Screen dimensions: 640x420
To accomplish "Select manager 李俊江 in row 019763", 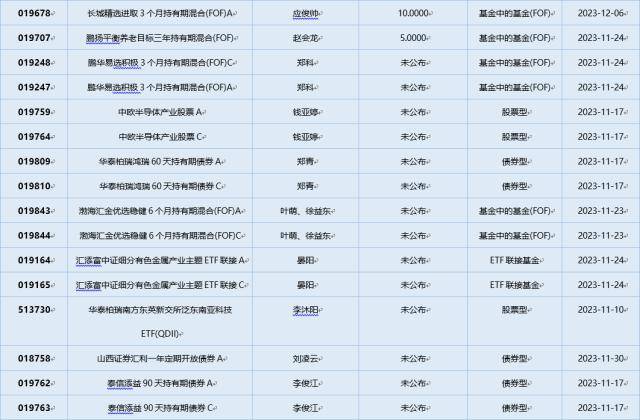I will pyautogui.click(x=305, y=408).
